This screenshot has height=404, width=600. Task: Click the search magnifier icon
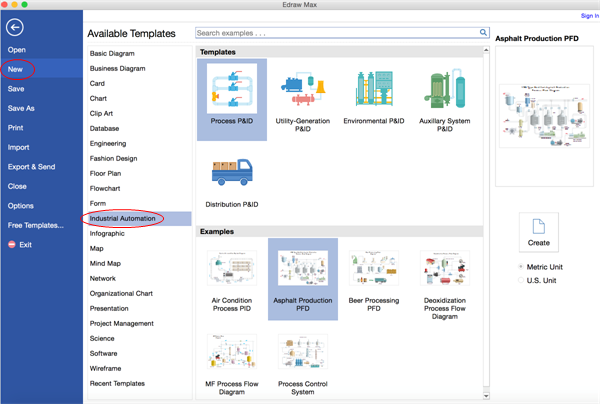point(483,33)
